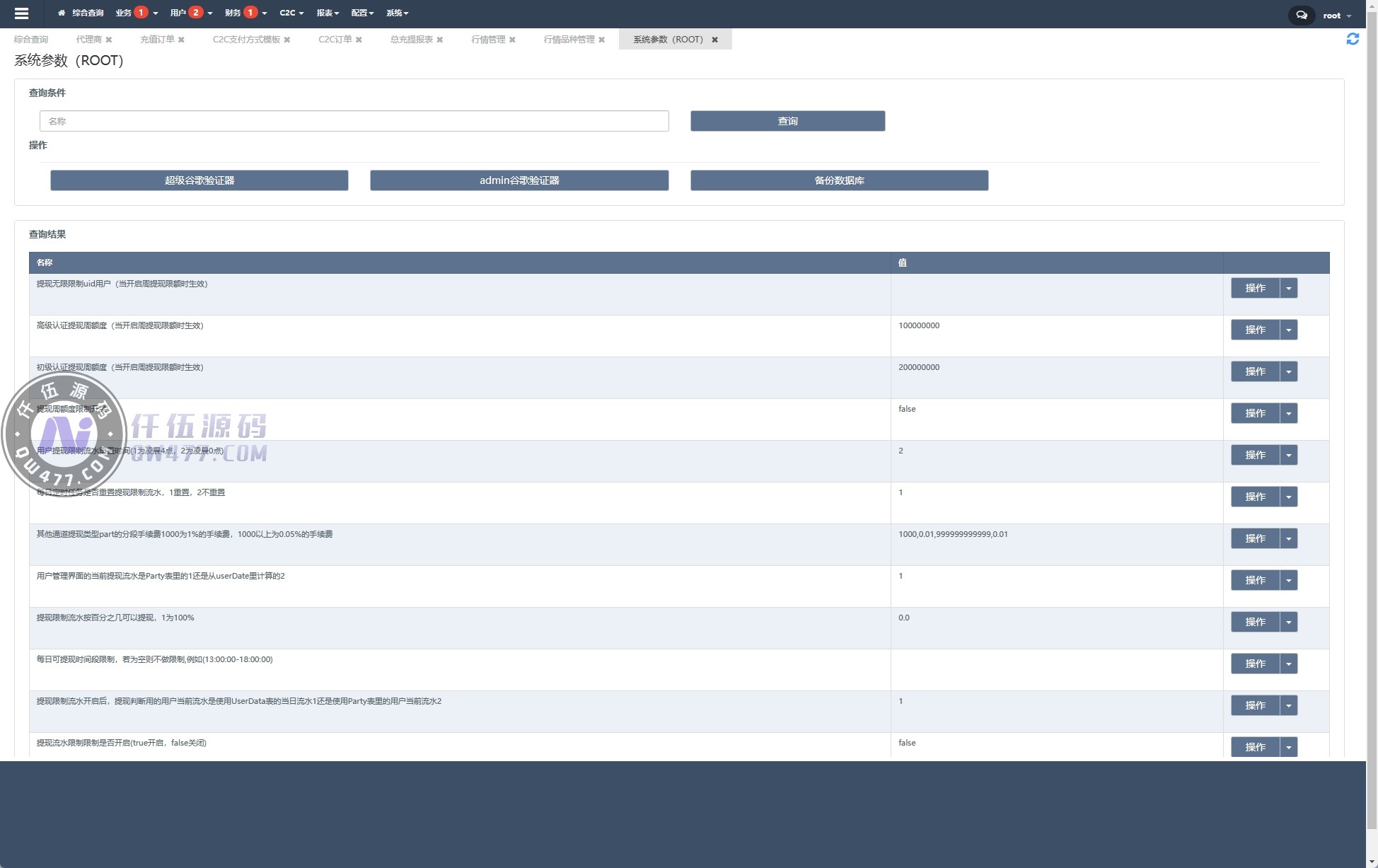Switch to the 总充提报表 tab
The height and width of the screenshot is (868, 1378).
point(411,40)
